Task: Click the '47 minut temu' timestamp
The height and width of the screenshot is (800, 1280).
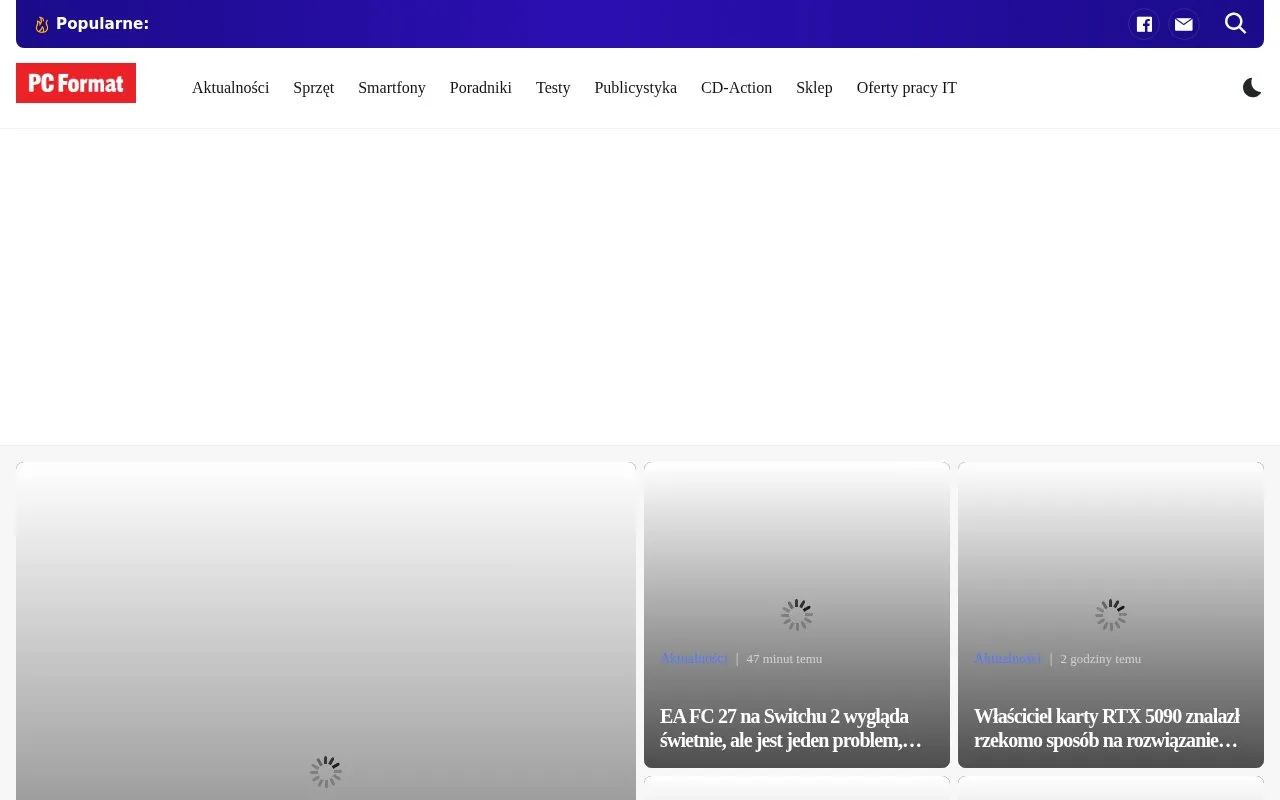Action: click(x=784, y=659)
